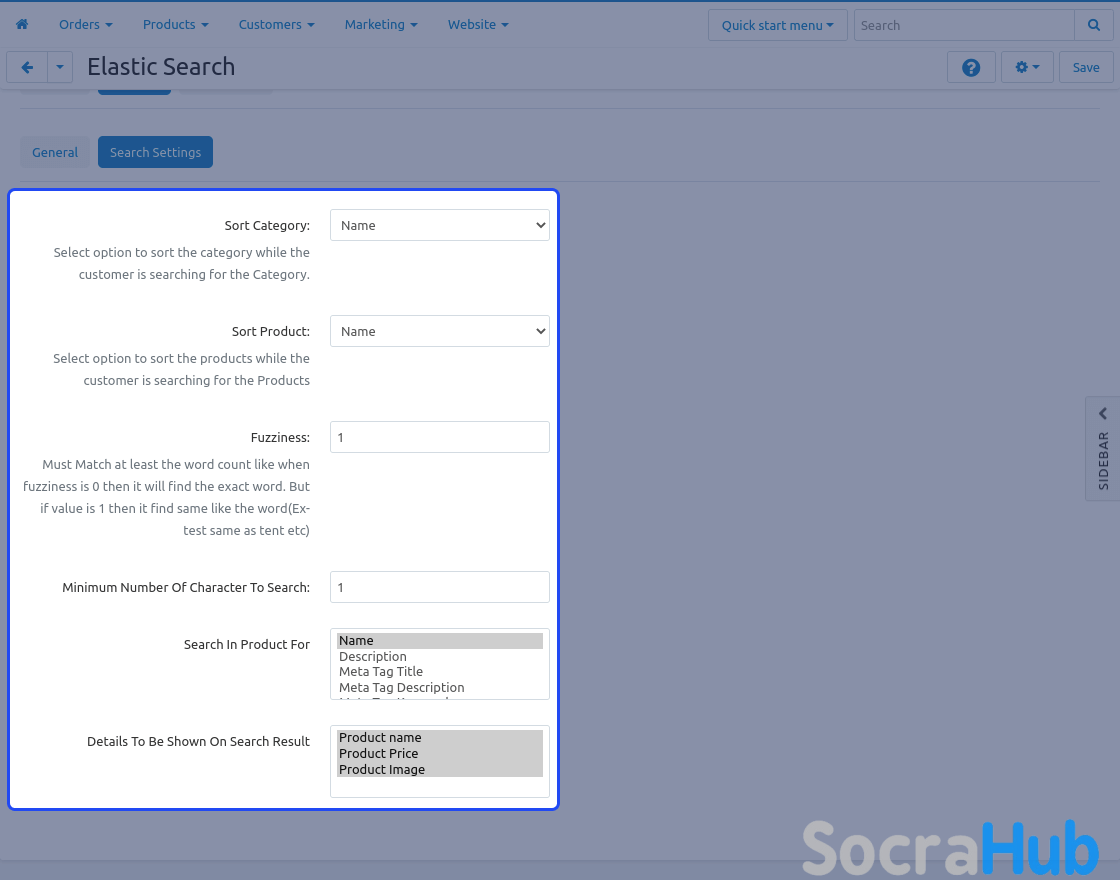1120x880 pixels.
Task: Open the help question mark icon
Action: 970,67
